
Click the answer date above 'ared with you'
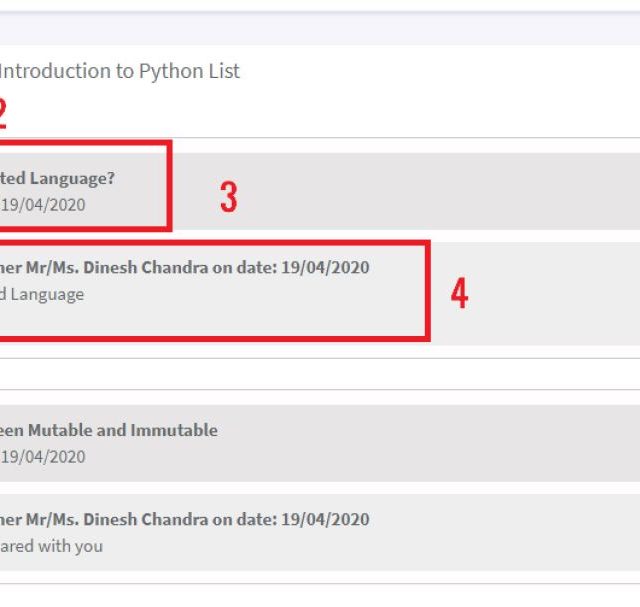pos(325,519)
